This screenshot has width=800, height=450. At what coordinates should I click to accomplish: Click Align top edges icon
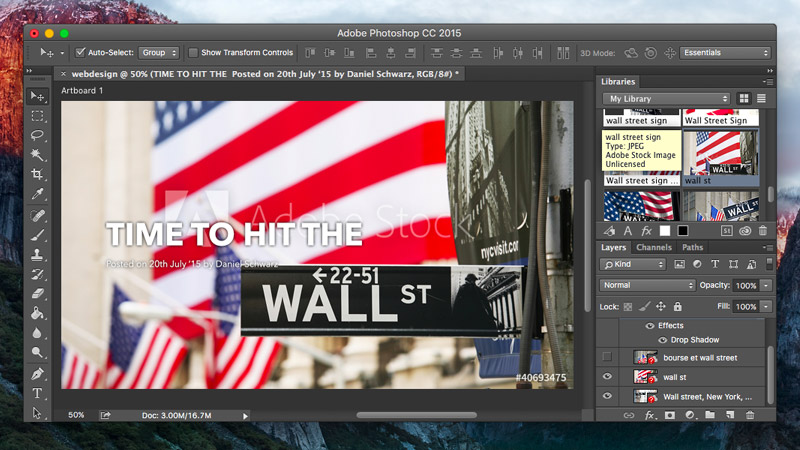(x=310, y=53)
